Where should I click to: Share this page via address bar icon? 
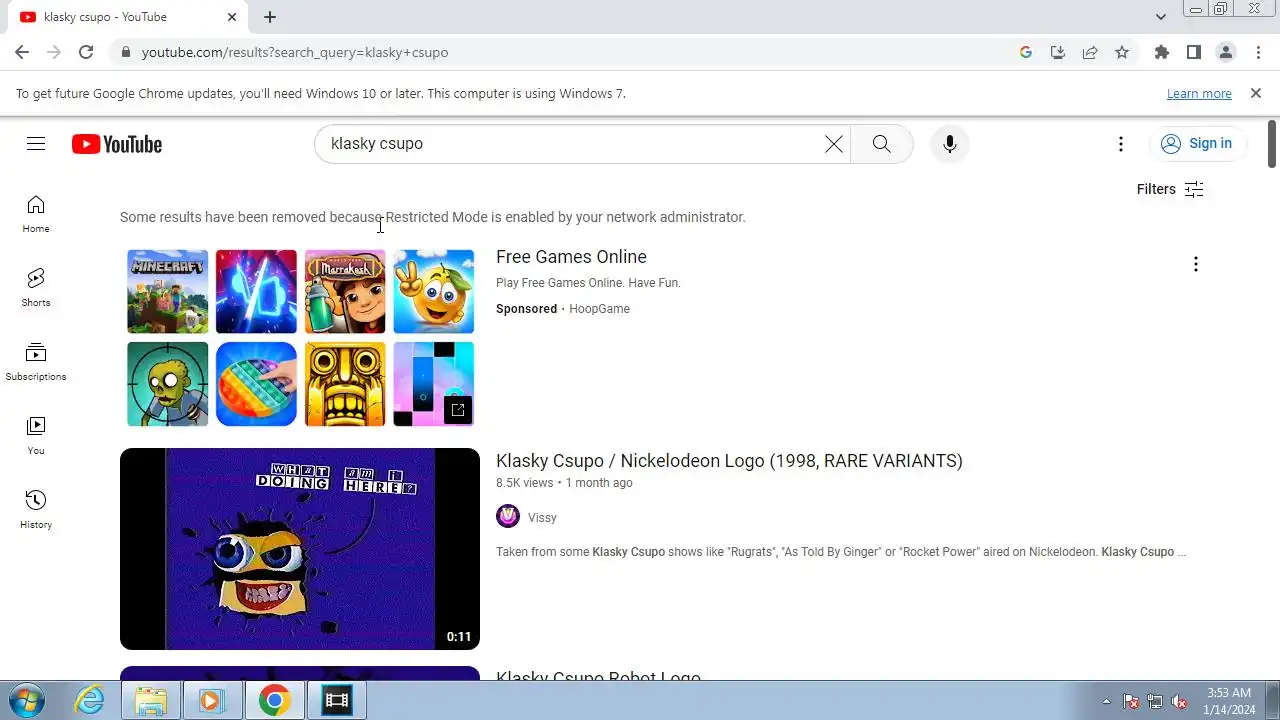pos(1090,52)
